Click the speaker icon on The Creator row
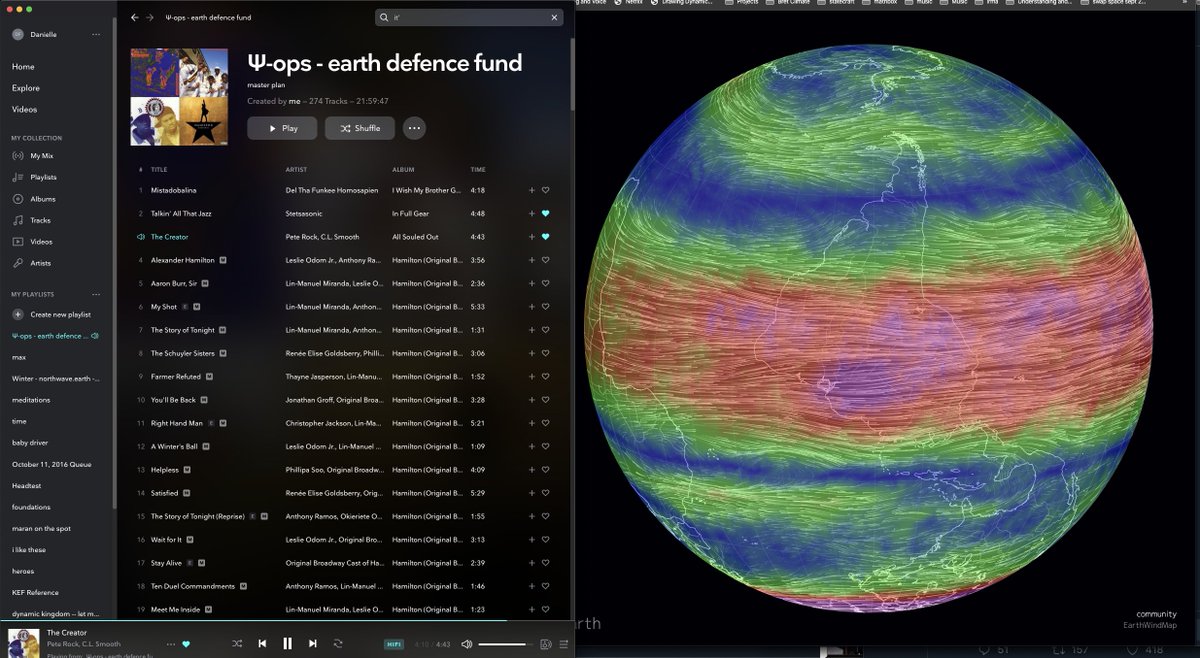1200x658 pixels. tap(141, 237)
